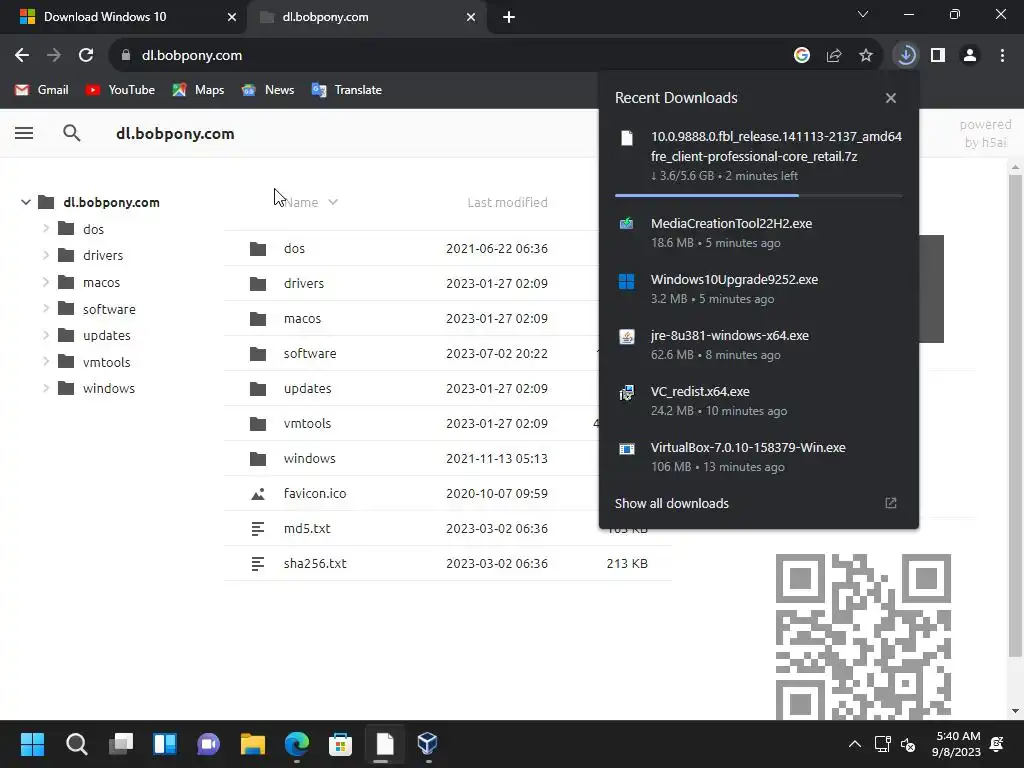
Task: Expand the vmtools folder in tree
Action: [46, 362]
